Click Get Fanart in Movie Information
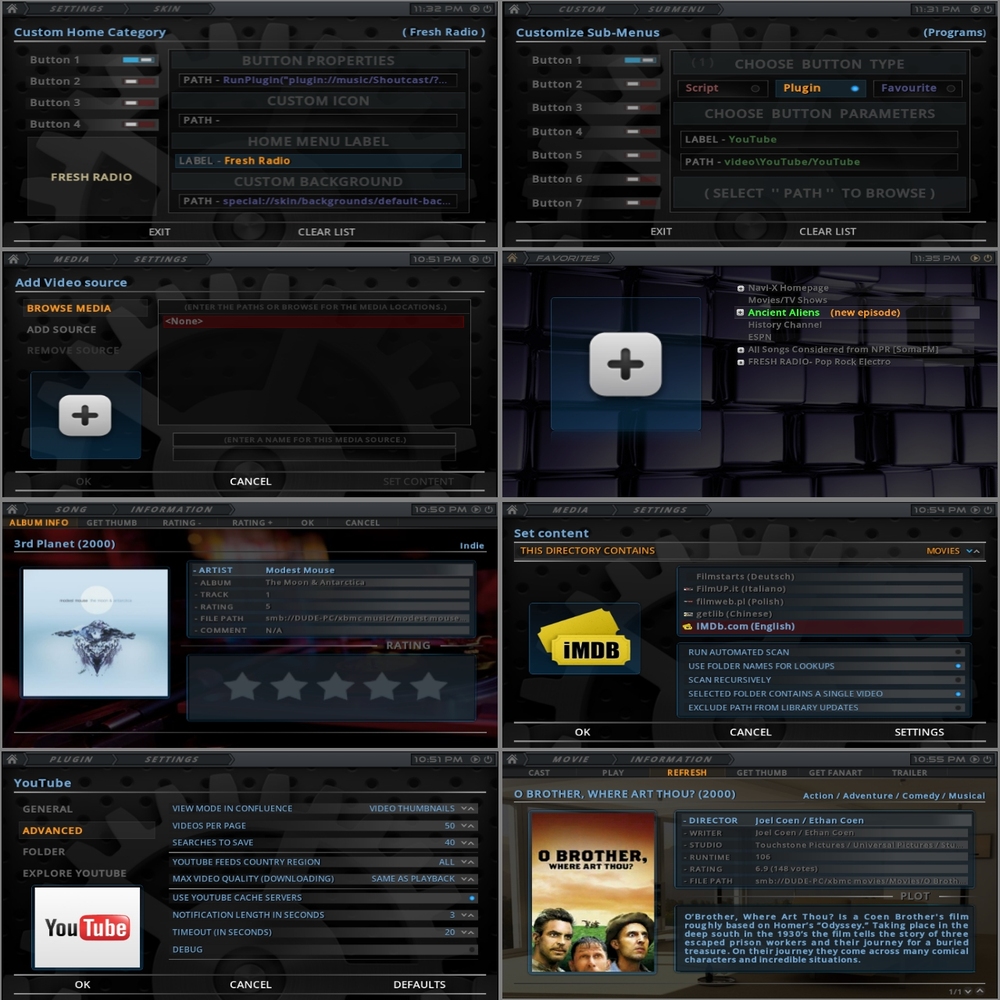 [835, 772]
